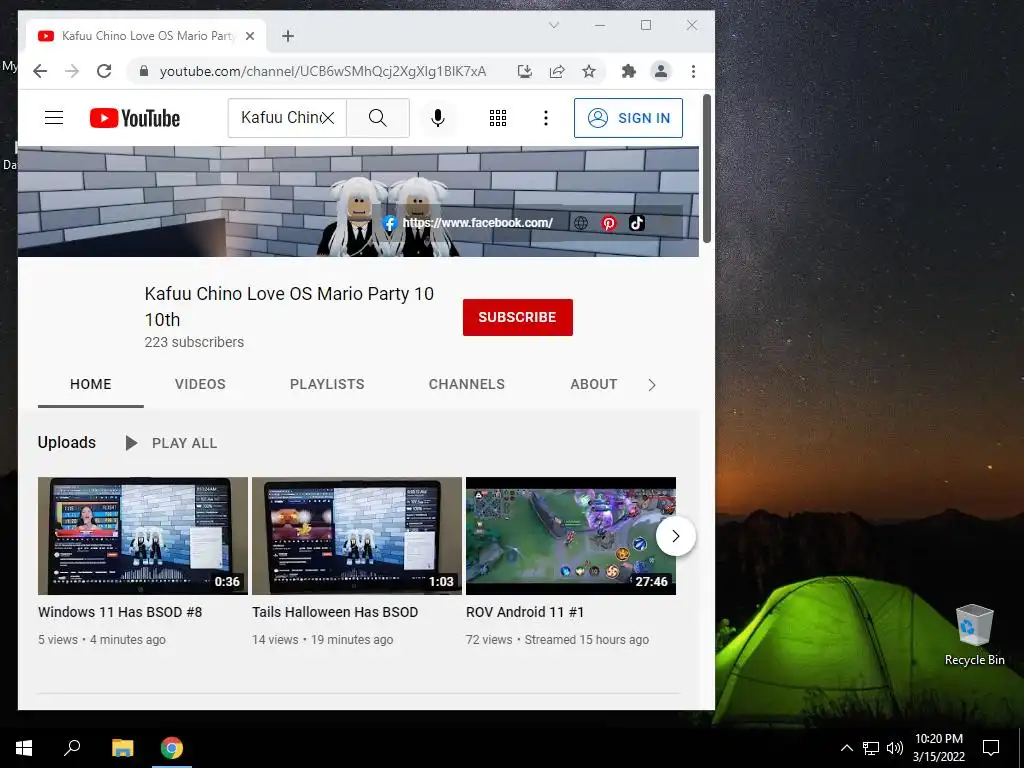This screenshot has width=1024, height=768.
Task: Open Windows 11 Has BSOD #8 thumbnail
Action: coord(142,536)
